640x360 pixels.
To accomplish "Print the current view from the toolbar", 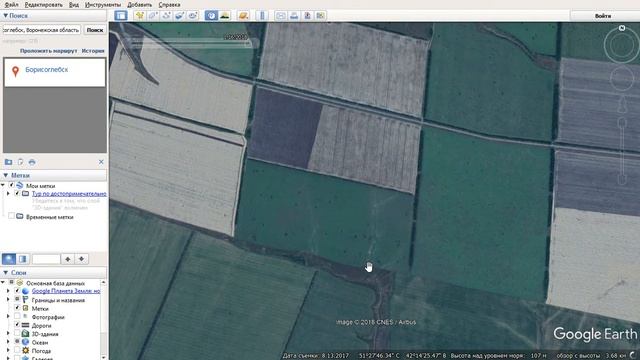I will pyautogui.click(x=294, y=16).
